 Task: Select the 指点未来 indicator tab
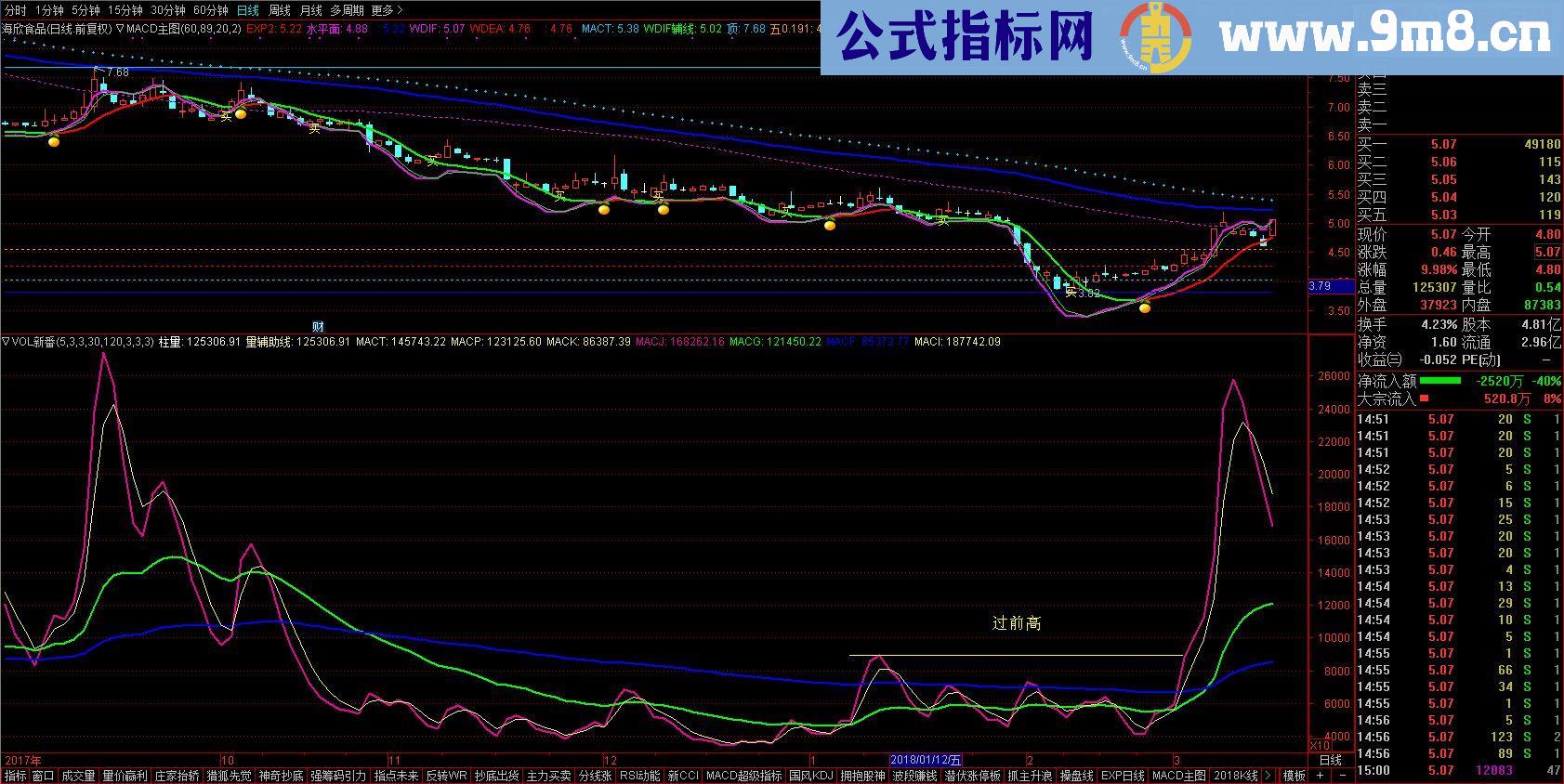(396, 776)
